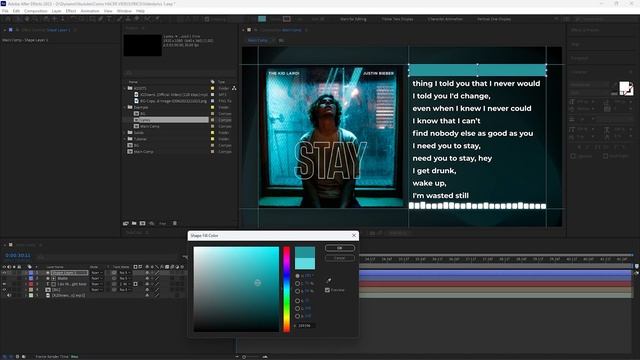Delete selected item with the Project trash icon
This screenshot has height=360, width=640.
tap(175, 223)
